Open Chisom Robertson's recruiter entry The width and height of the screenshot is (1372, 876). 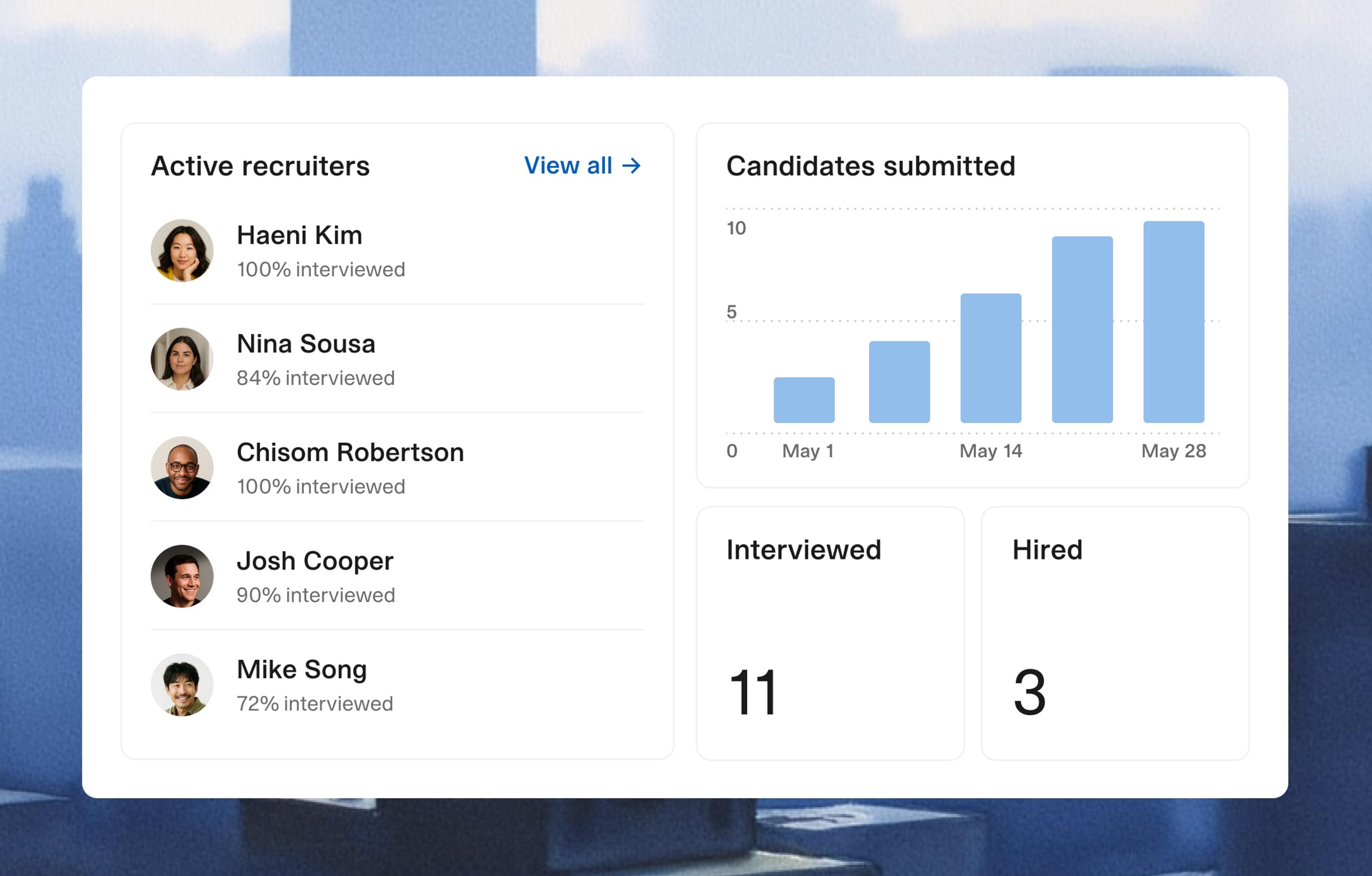[x=350, y=453]
